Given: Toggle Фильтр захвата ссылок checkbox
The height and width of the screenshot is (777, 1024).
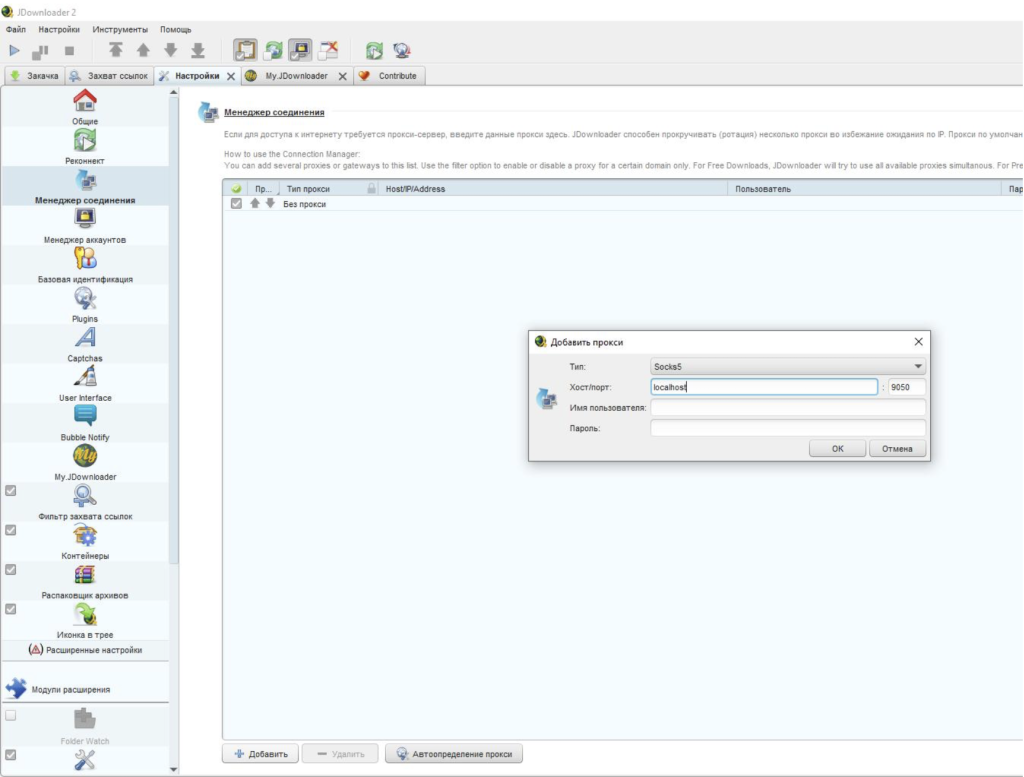Looking at the screenshot, I should [x=10, y=490].
